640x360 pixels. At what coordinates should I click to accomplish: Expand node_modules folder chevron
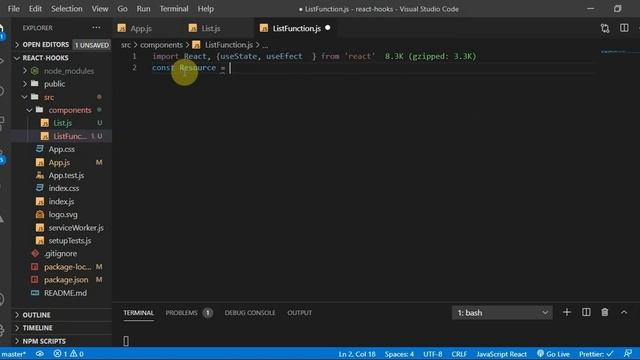click(24, 71)
